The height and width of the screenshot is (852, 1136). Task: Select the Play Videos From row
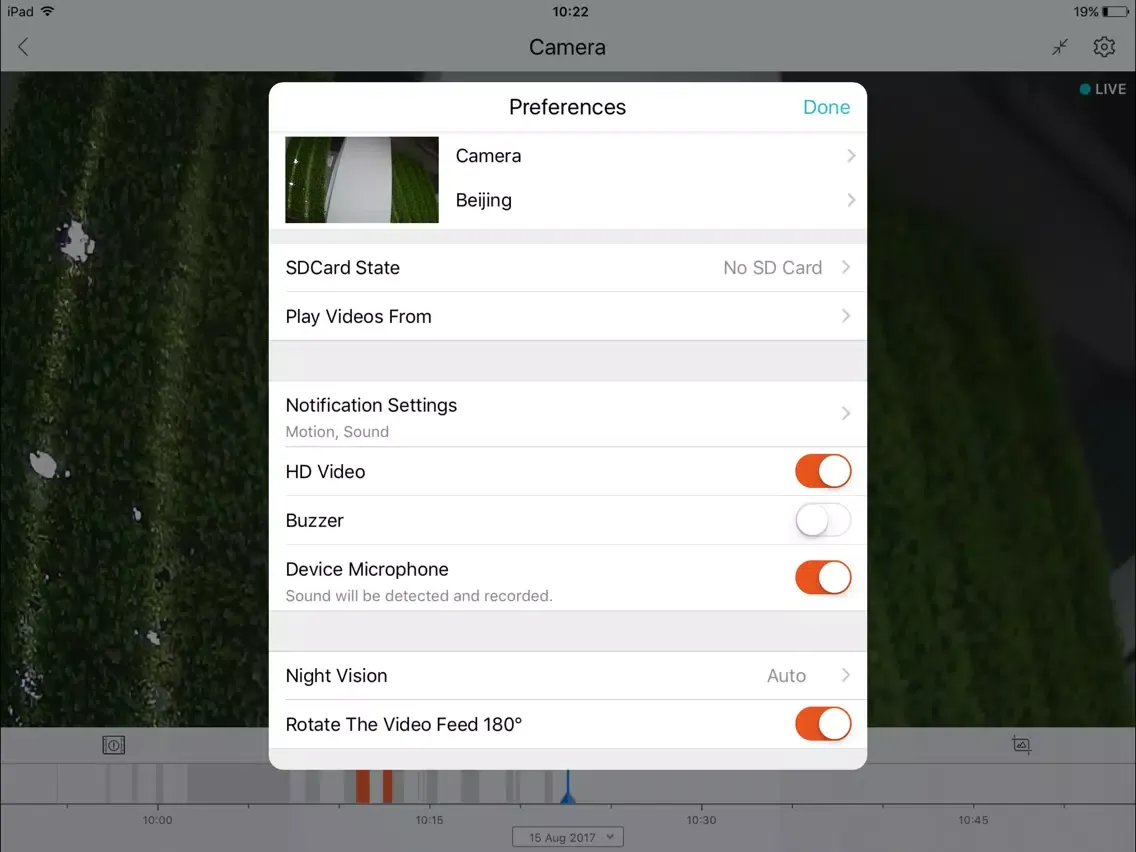(x=567, y=316)
